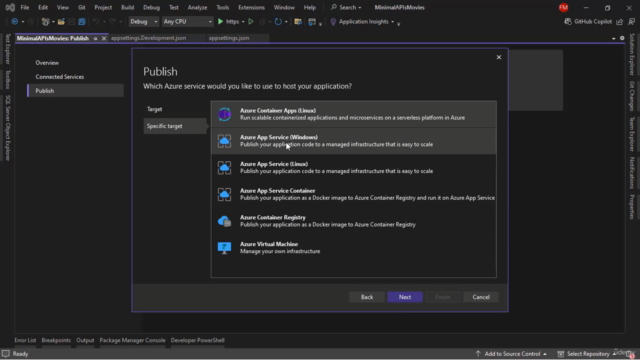This screenshot has height=360, width=640.
Task: Click the new project toolbar icon
Action: [x=45, y=22]
